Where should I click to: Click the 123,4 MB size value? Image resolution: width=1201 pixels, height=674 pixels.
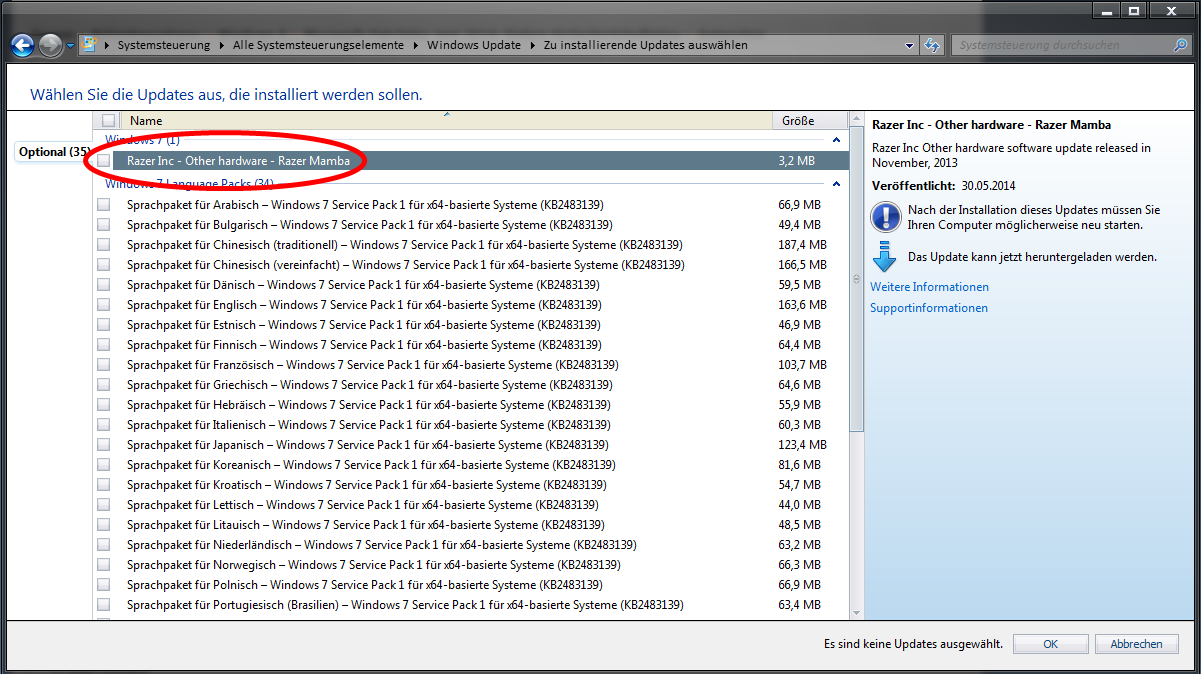coord(802,445)
